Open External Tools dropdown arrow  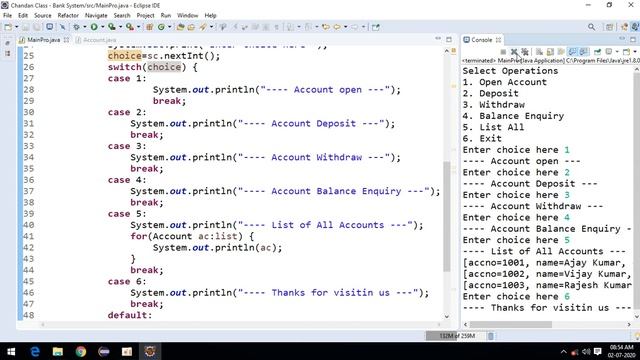click(x=139, y=27)
